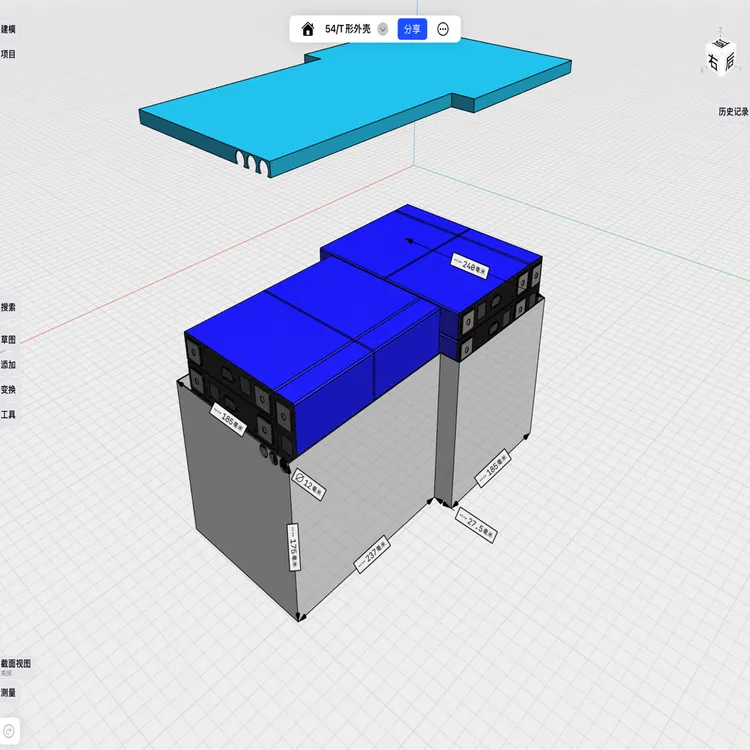Click the blue 分享 share button

coord(412,29)
